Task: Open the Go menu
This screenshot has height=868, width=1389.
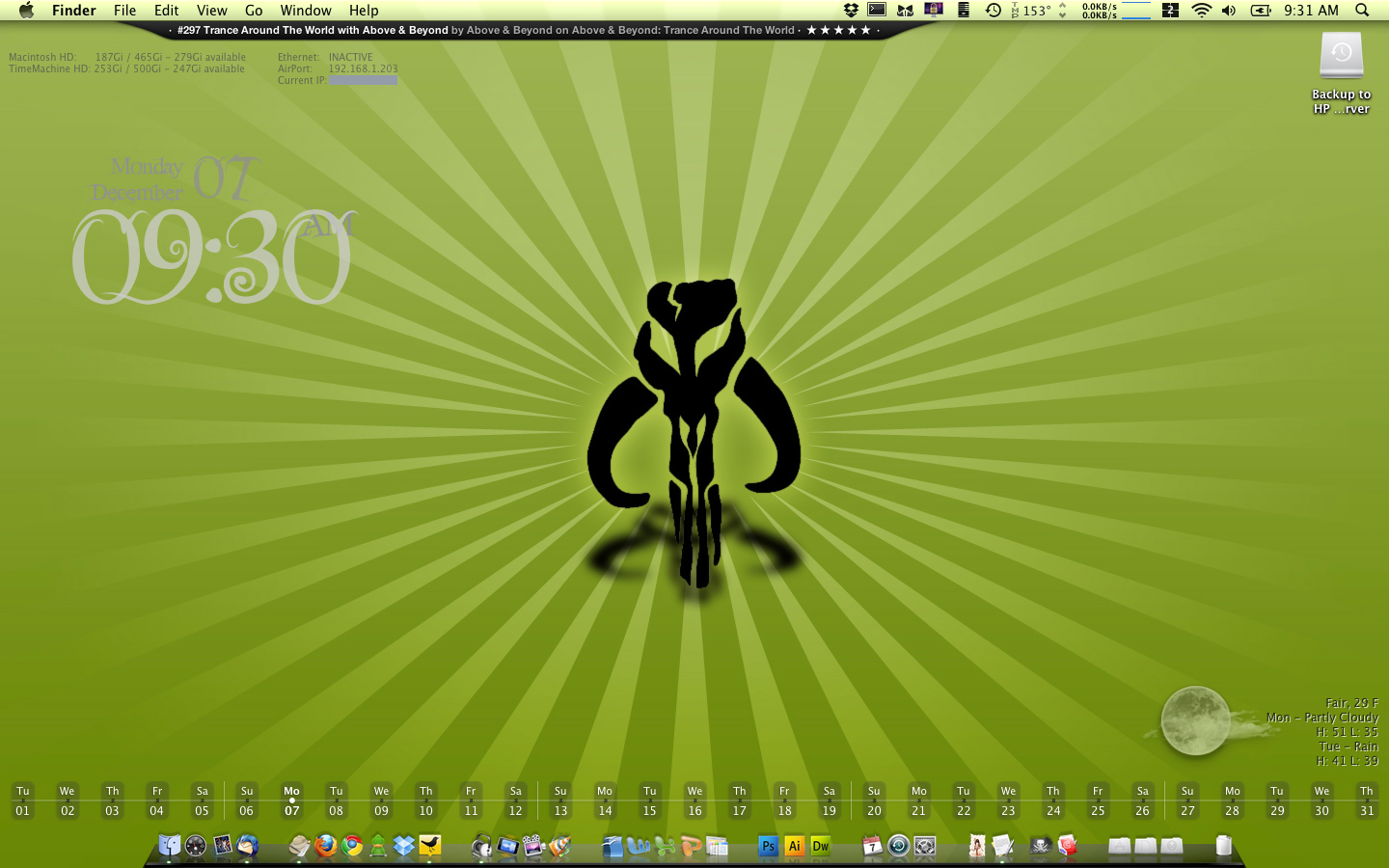Action: pyautogui.click(x=254, y=11)
